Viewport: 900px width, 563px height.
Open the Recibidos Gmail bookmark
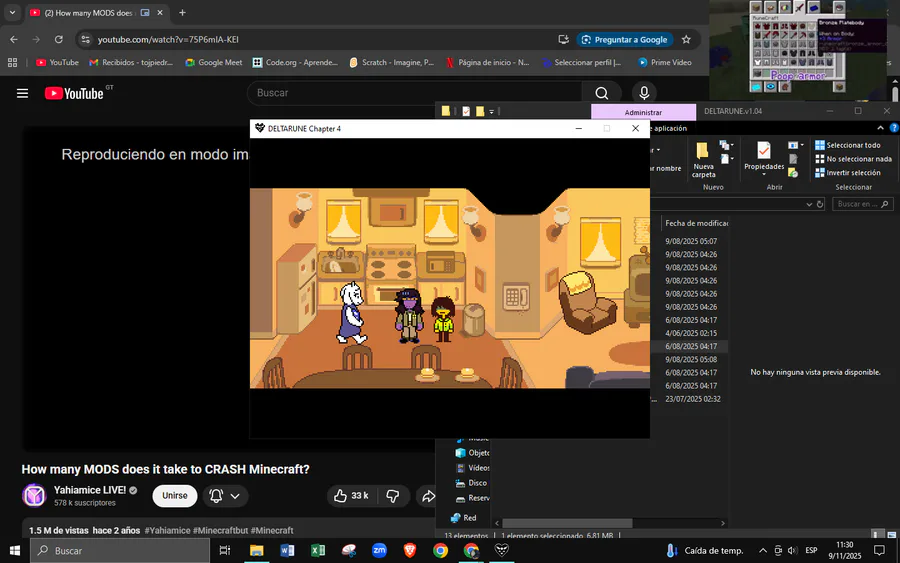pyautogui.click(x=131, y=63)
